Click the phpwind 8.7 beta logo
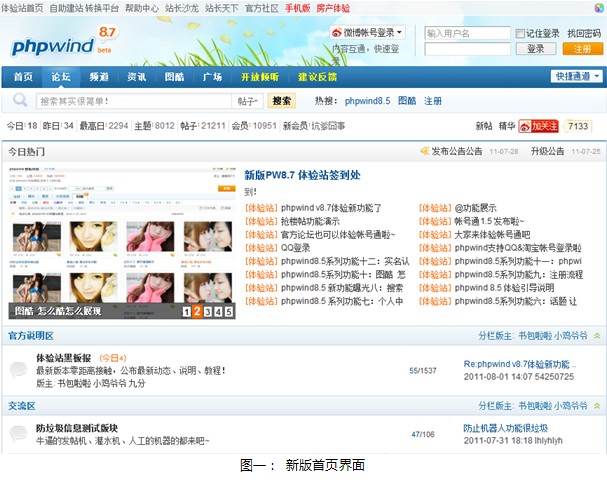The image size is (607, 484). tap(64, 41)
